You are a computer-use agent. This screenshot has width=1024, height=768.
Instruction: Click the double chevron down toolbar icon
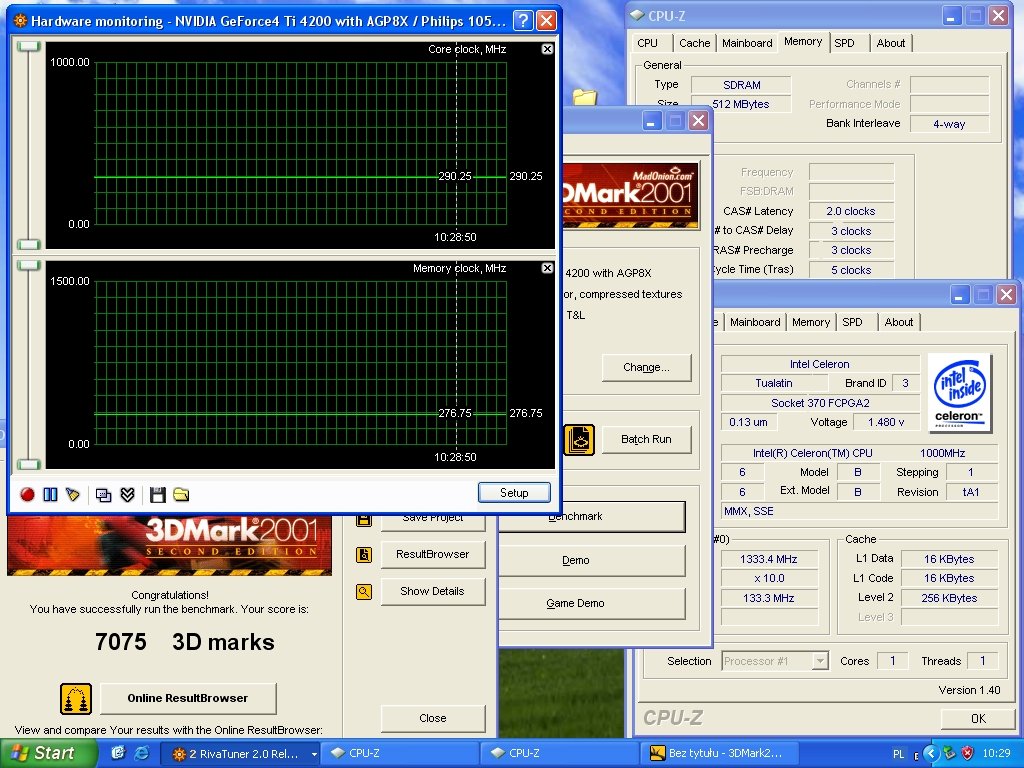point(127,494)
